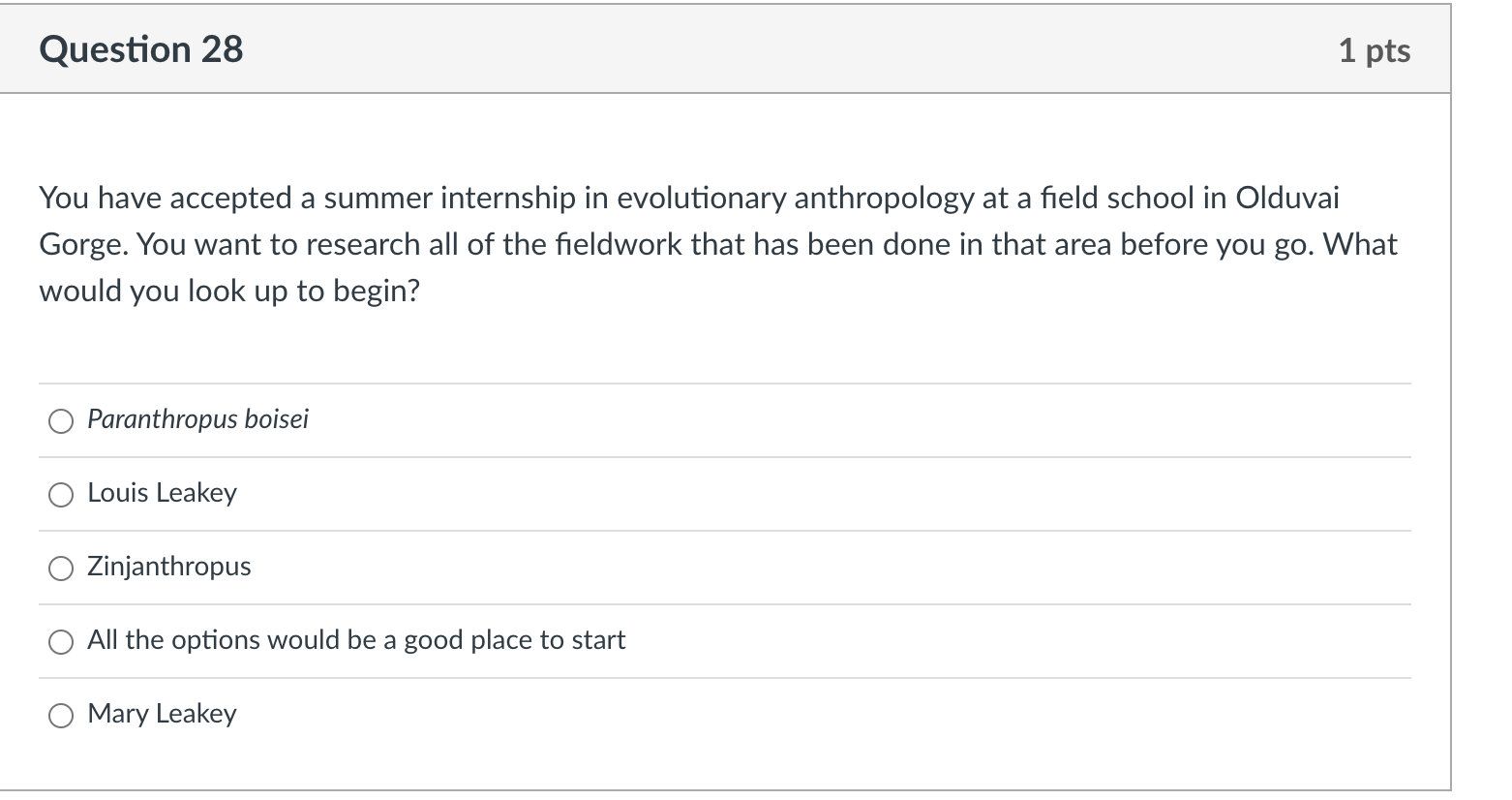Viewport: 1512px width, 800px height.
Task: Click the 'would you look up to begin?' line
Action: pyautogui.click(x=229, y=291)
